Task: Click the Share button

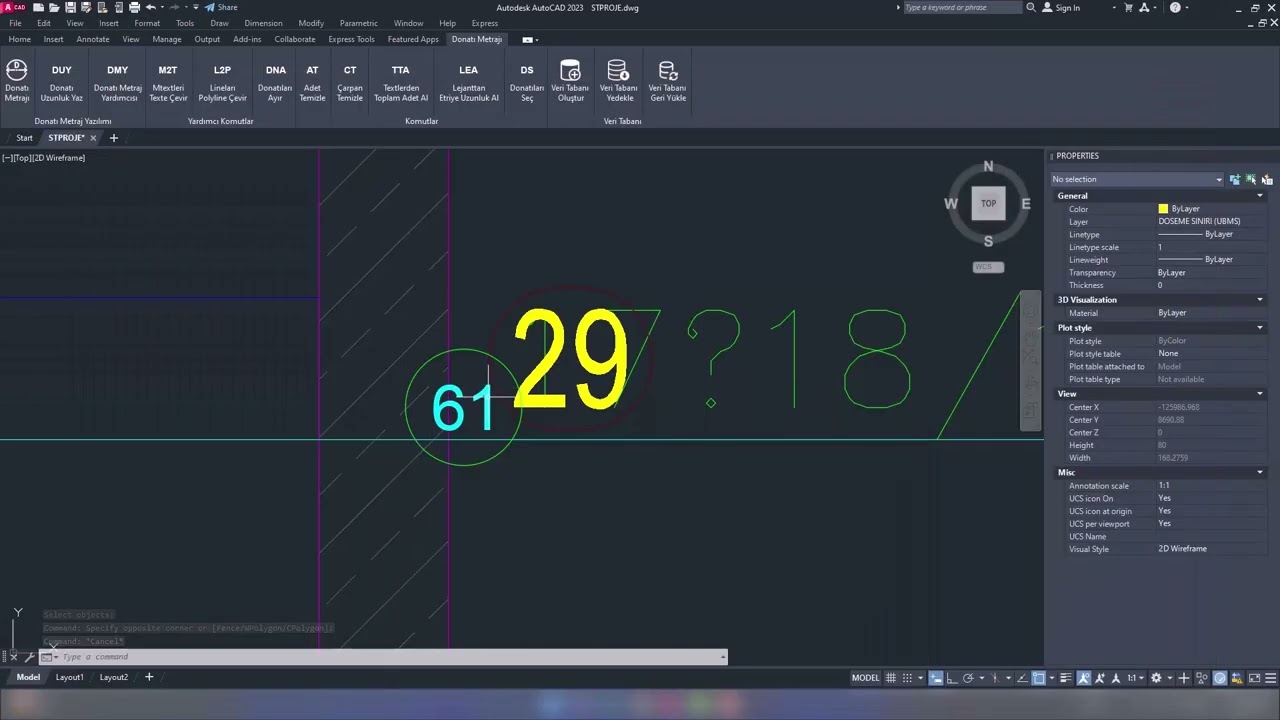Action: pyautogui.click(x=222, y=7)
